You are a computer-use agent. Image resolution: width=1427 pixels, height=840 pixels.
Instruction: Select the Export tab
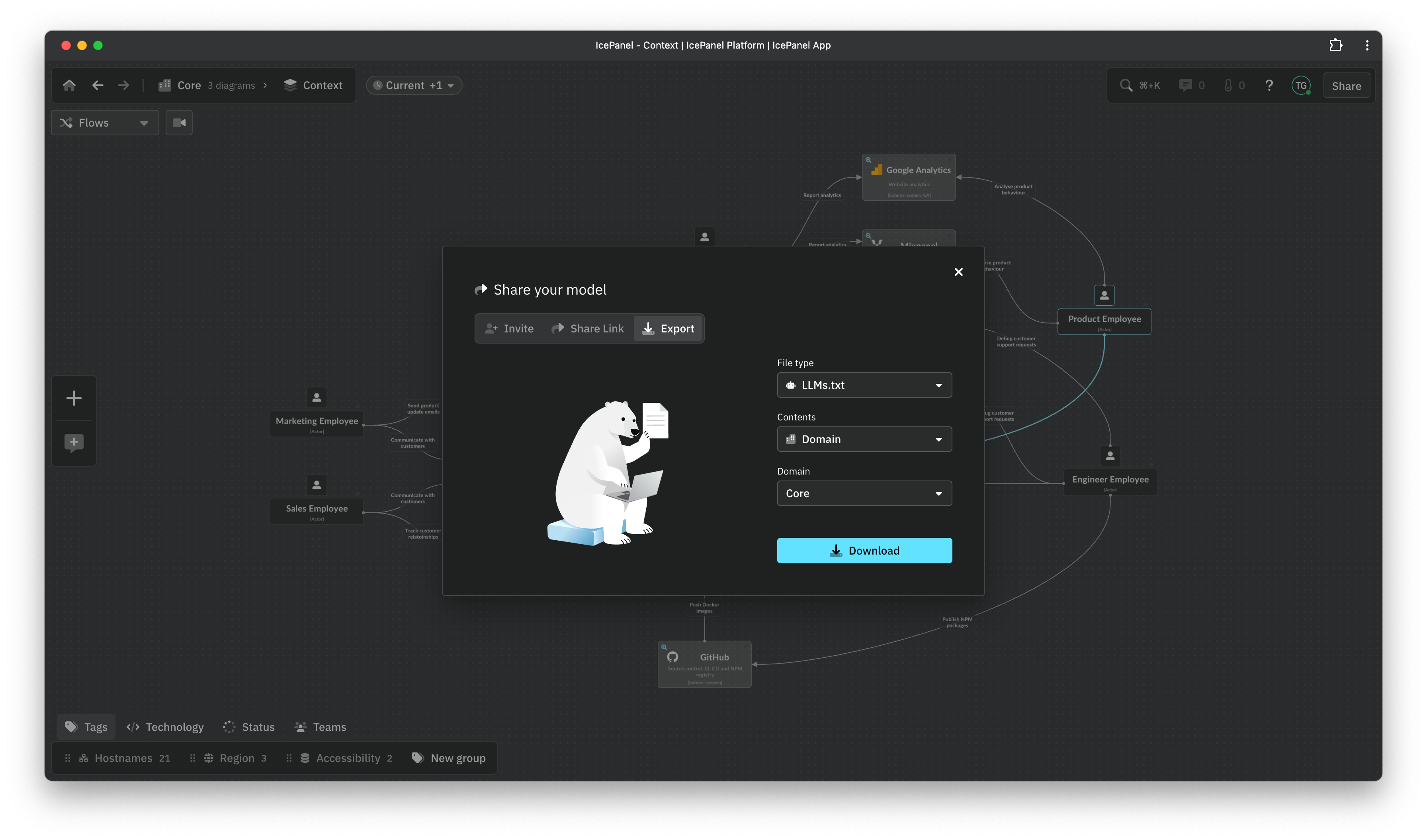tap(668, 328)
